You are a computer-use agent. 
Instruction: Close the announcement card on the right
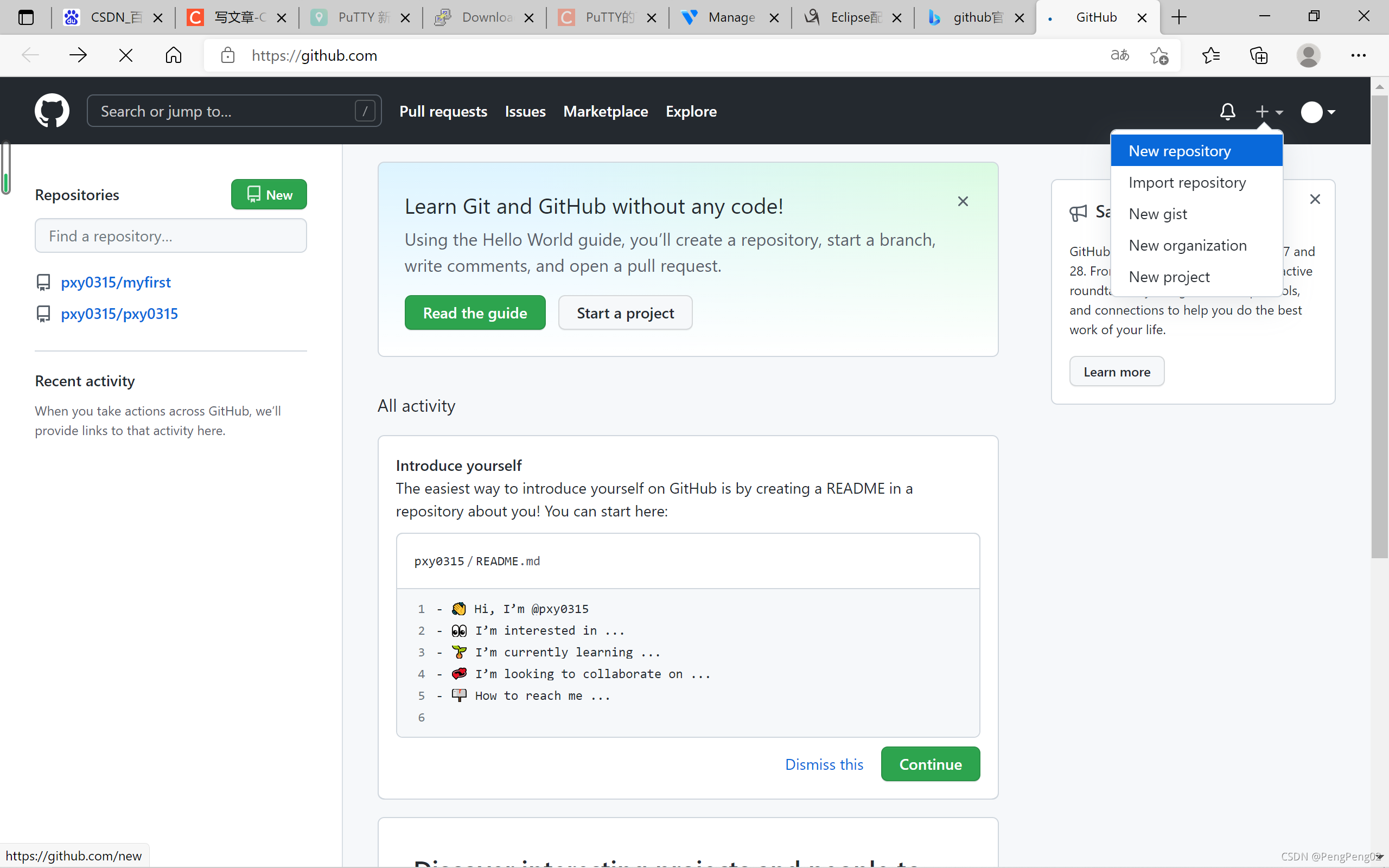pos(1315,199)
